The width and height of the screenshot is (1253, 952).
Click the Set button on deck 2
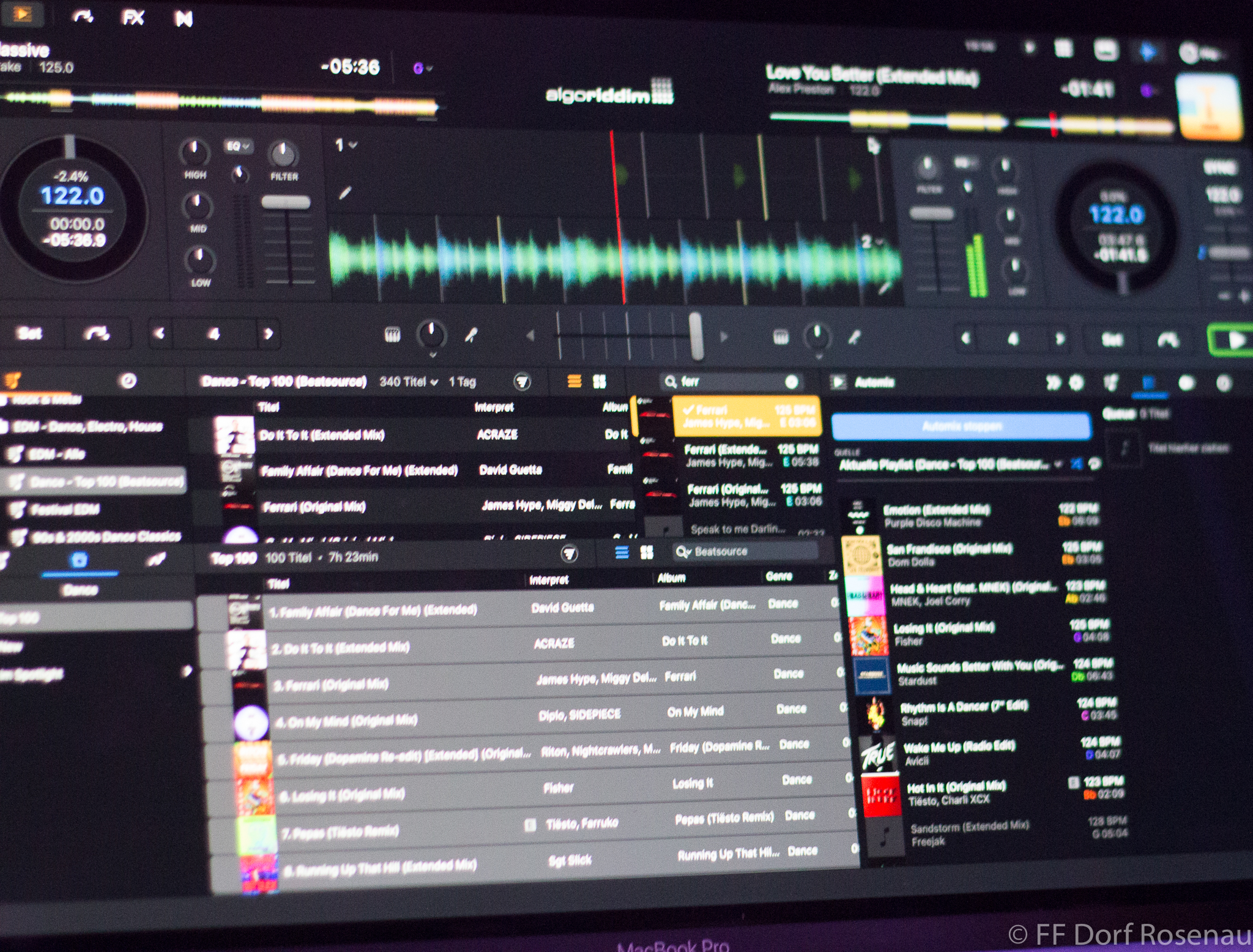coord(1112,340)
